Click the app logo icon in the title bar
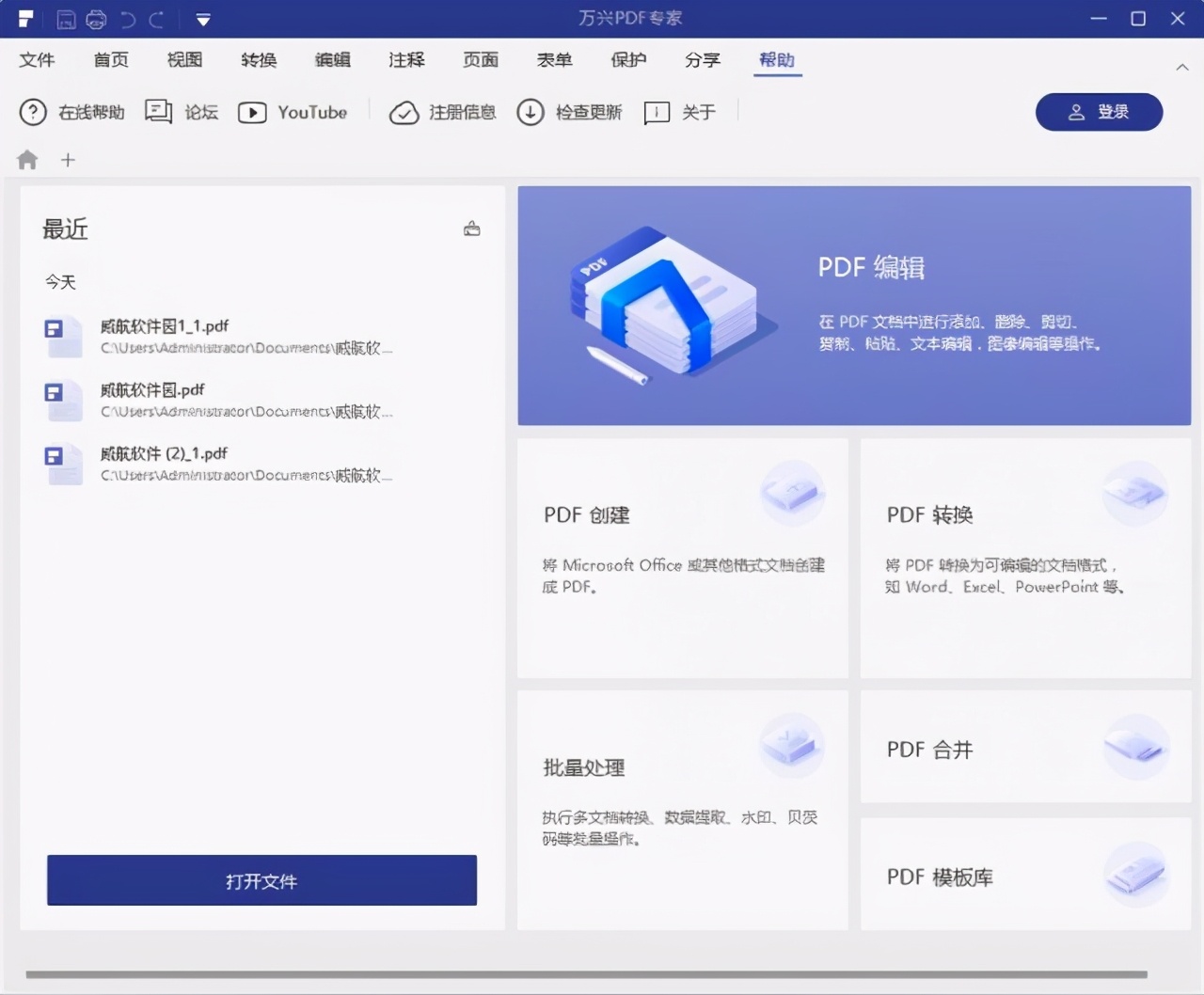Image resolution: width=1204 pixels, height=995 pixels. click(x=25, y=18)
